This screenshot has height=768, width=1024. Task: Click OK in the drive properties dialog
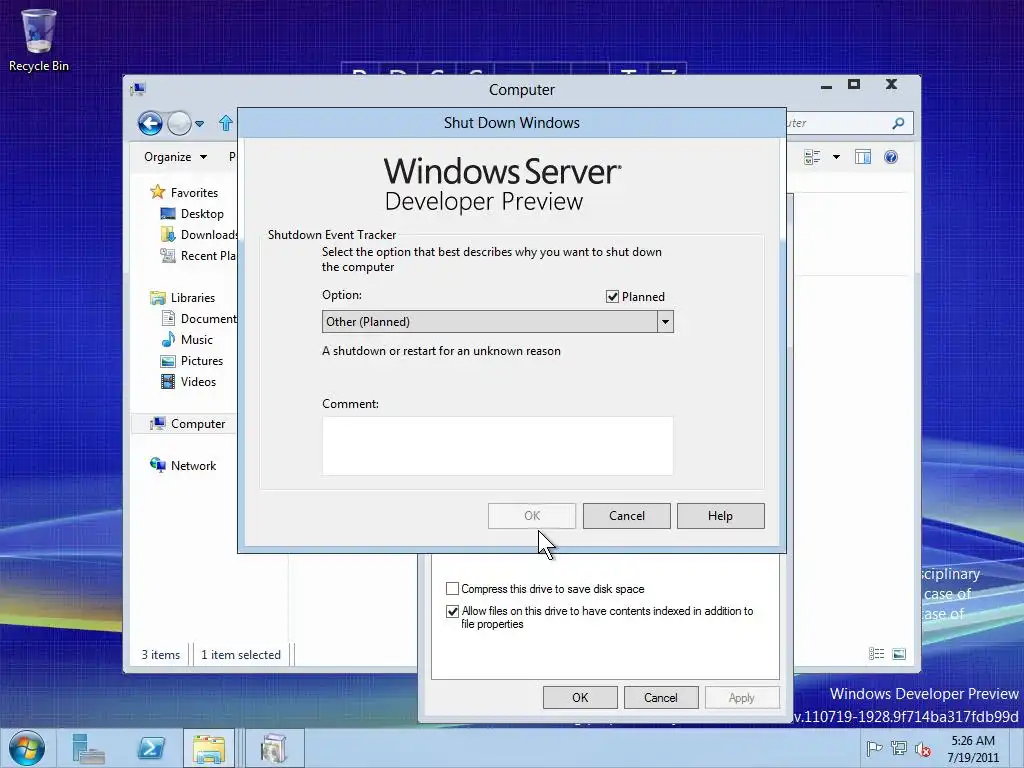[x=580, y=697]
